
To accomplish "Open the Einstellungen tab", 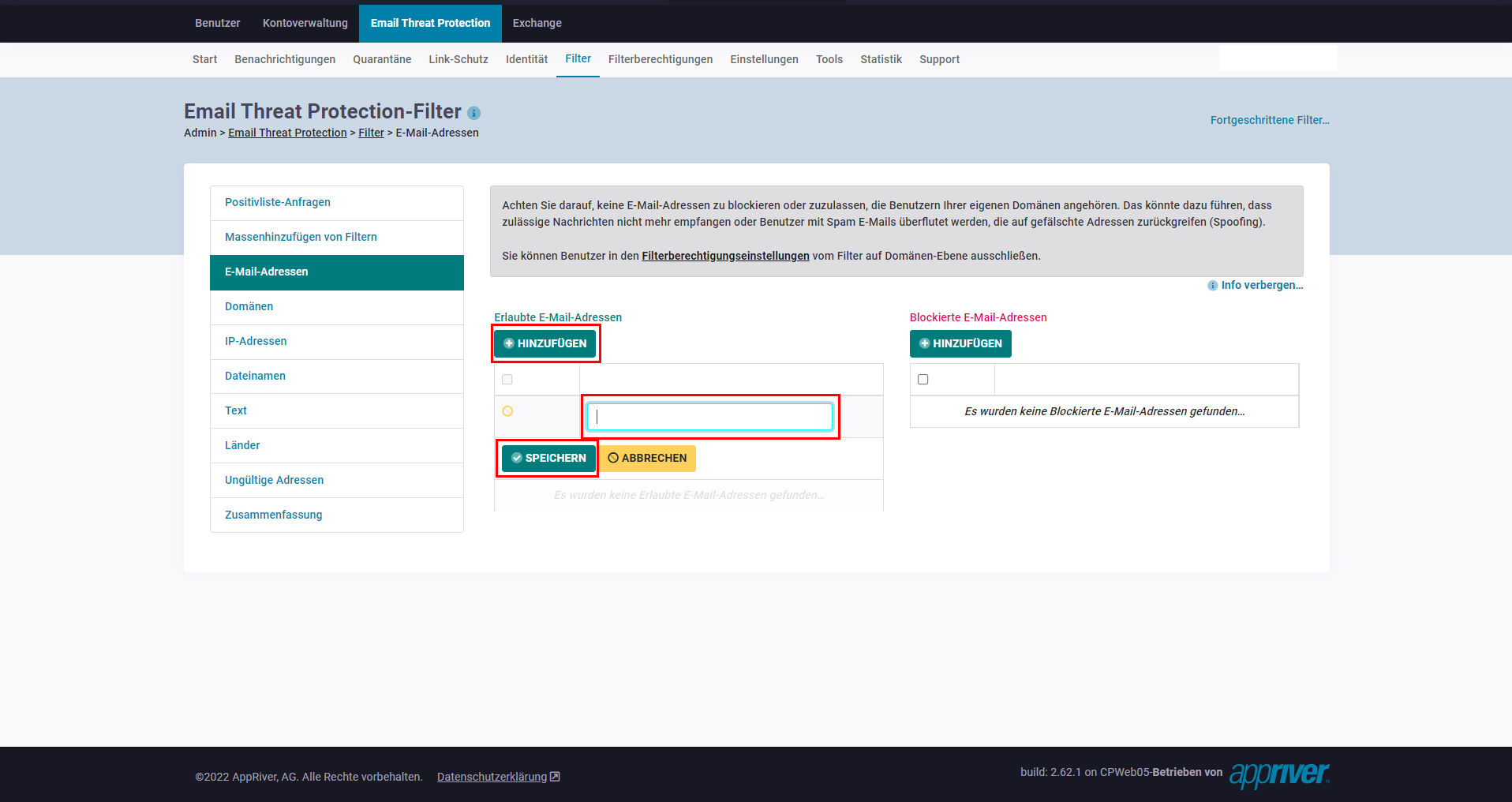I will (x=764, y=59).
